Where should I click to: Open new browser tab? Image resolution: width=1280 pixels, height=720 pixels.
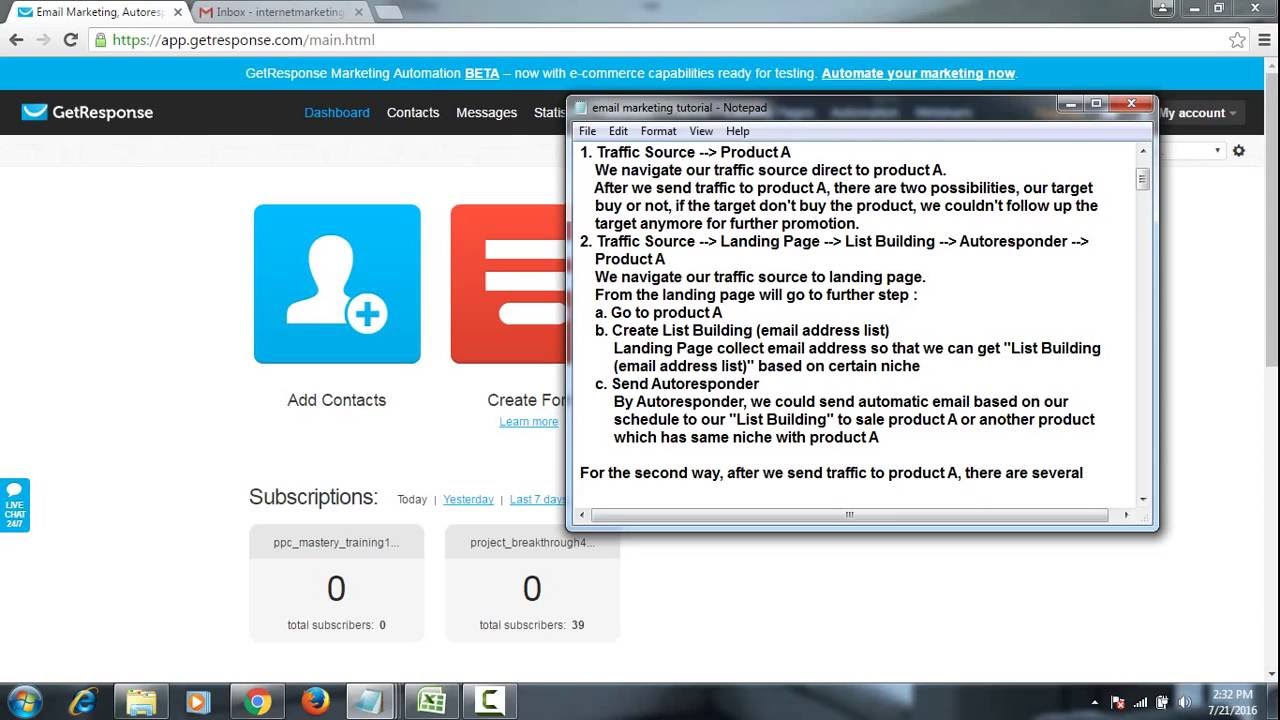388,13
